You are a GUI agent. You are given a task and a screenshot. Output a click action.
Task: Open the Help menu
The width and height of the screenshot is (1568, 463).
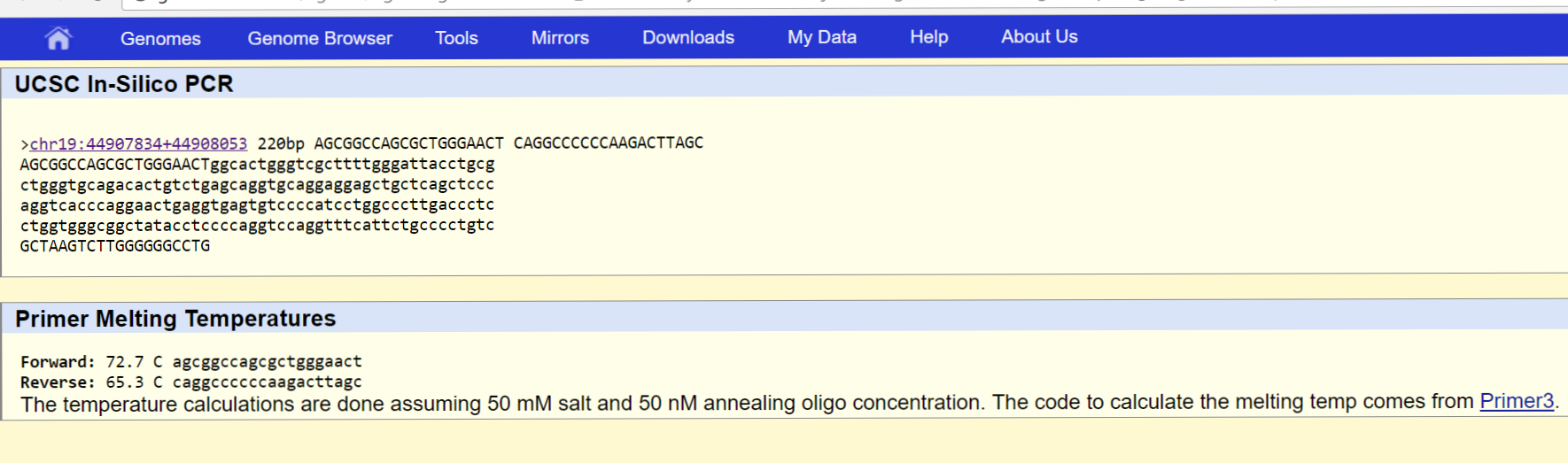point(928,37)
